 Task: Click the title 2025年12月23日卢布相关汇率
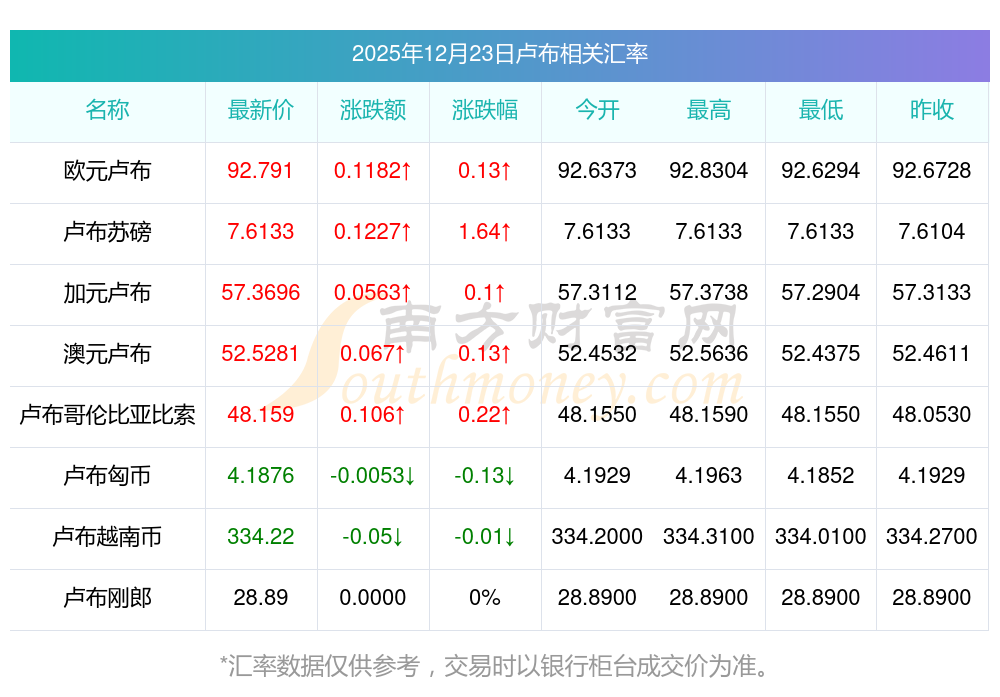[x=499, y=54]
